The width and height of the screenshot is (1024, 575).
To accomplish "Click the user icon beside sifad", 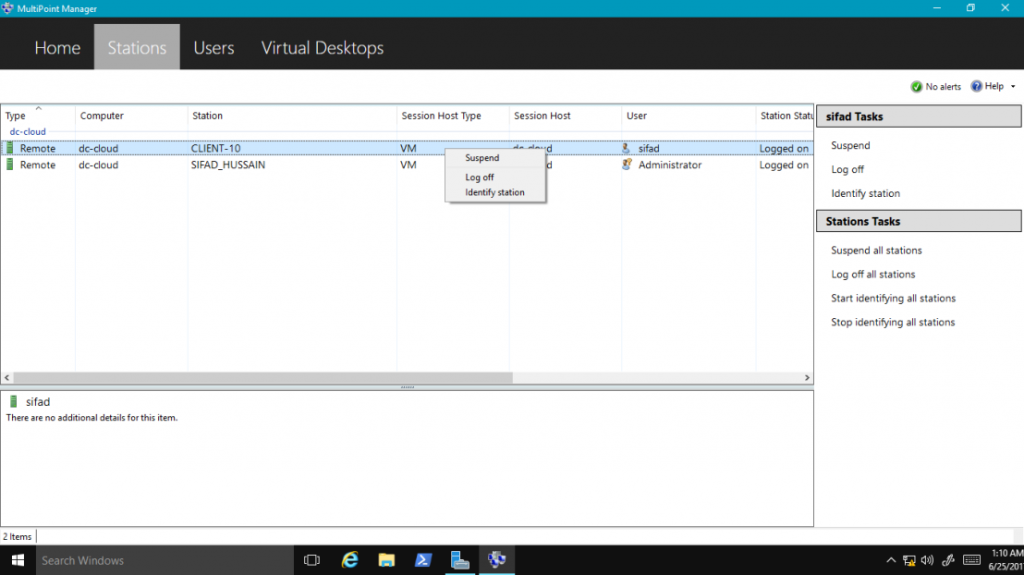I will click(626, 148).
